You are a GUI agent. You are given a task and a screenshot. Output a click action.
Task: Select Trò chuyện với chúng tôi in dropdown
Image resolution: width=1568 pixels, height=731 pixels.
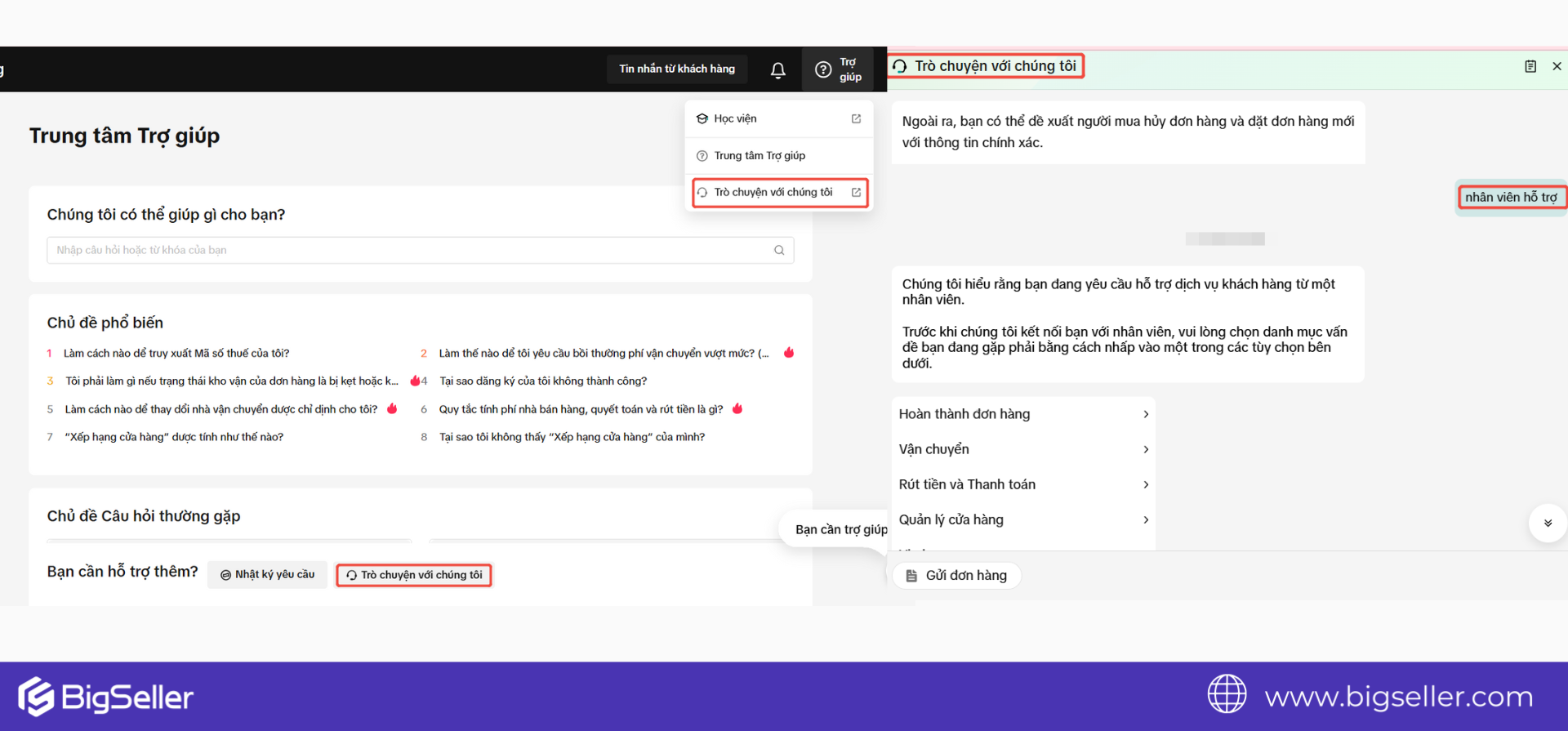point(773,193)
